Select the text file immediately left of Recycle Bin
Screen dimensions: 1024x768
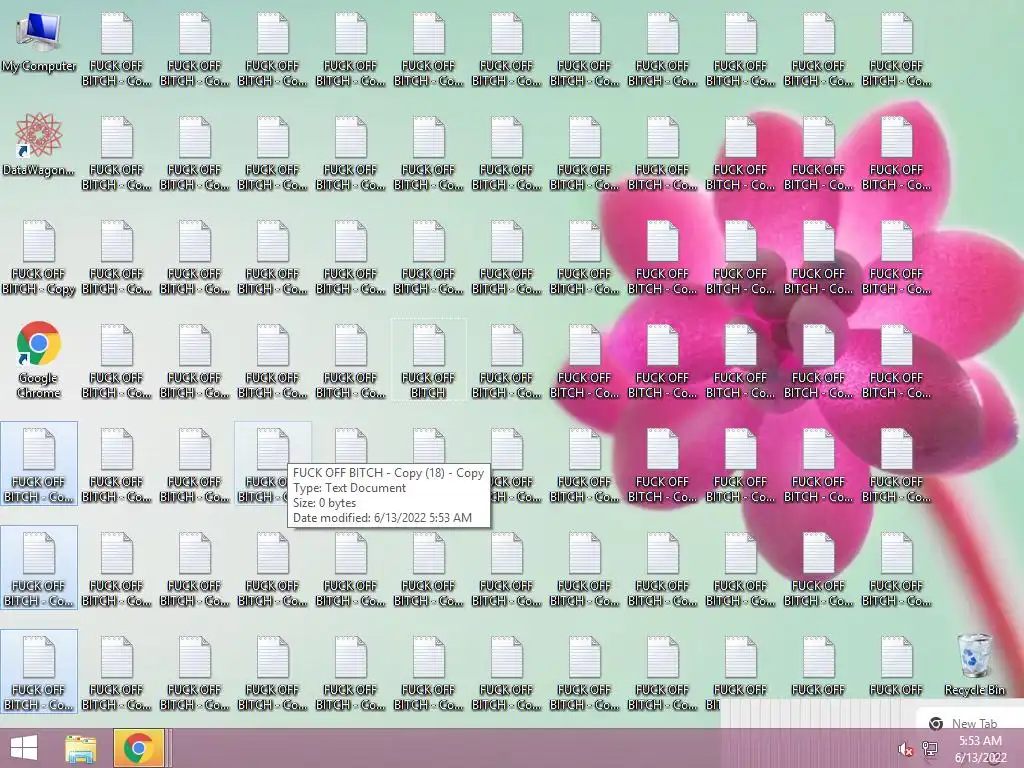point(896,664)
